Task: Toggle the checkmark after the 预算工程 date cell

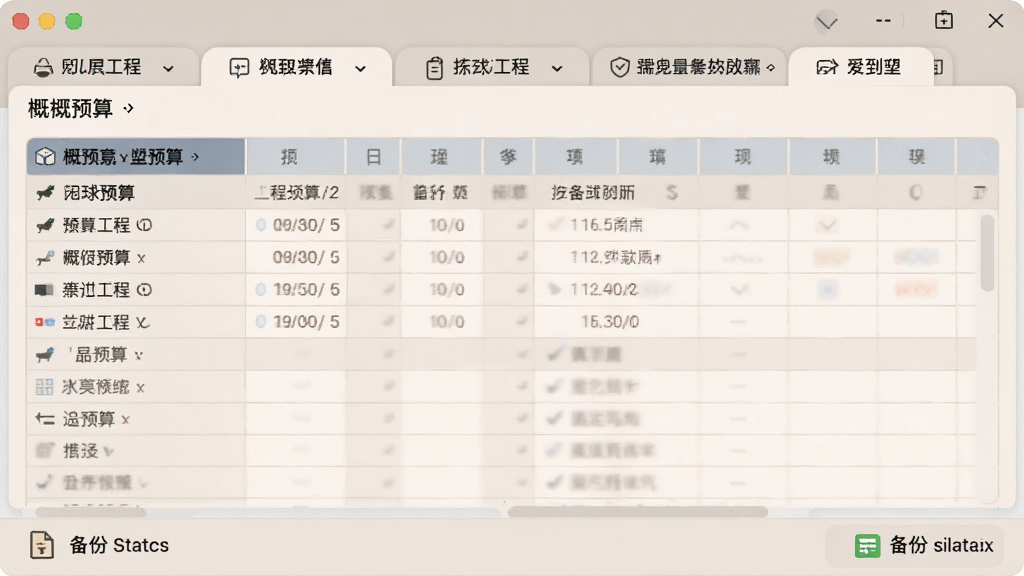Action: tap(389, 225)
